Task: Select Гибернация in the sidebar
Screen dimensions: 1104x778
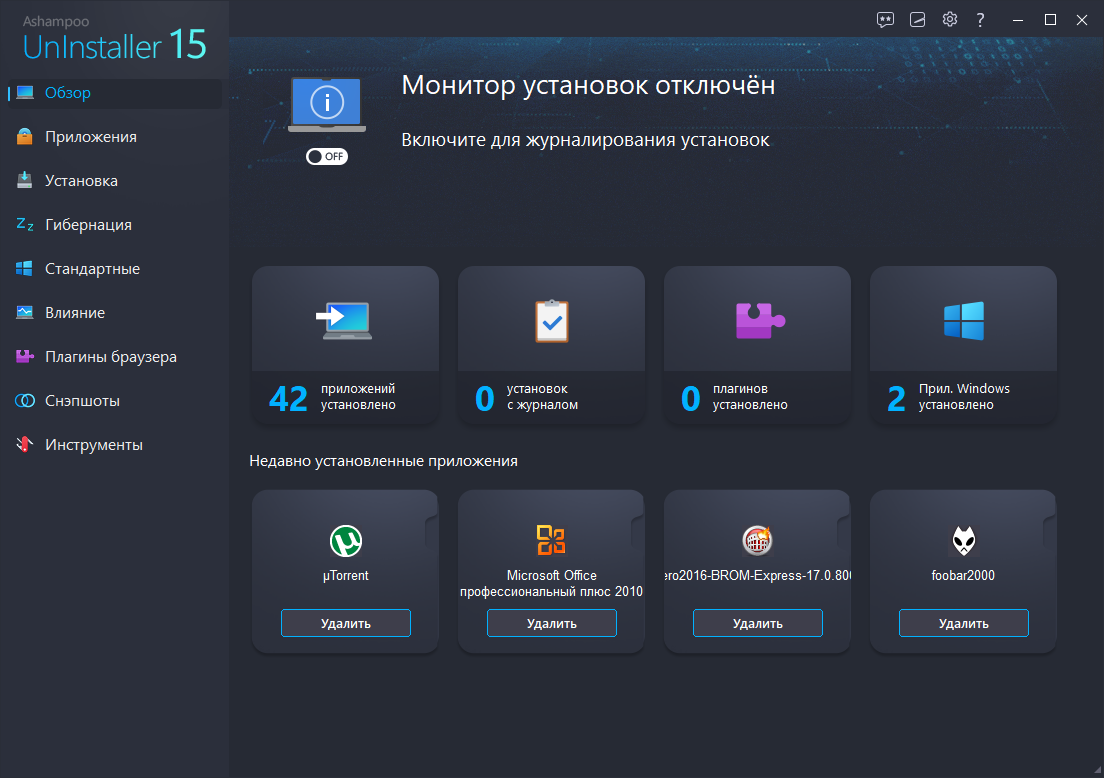Action: 88,225
